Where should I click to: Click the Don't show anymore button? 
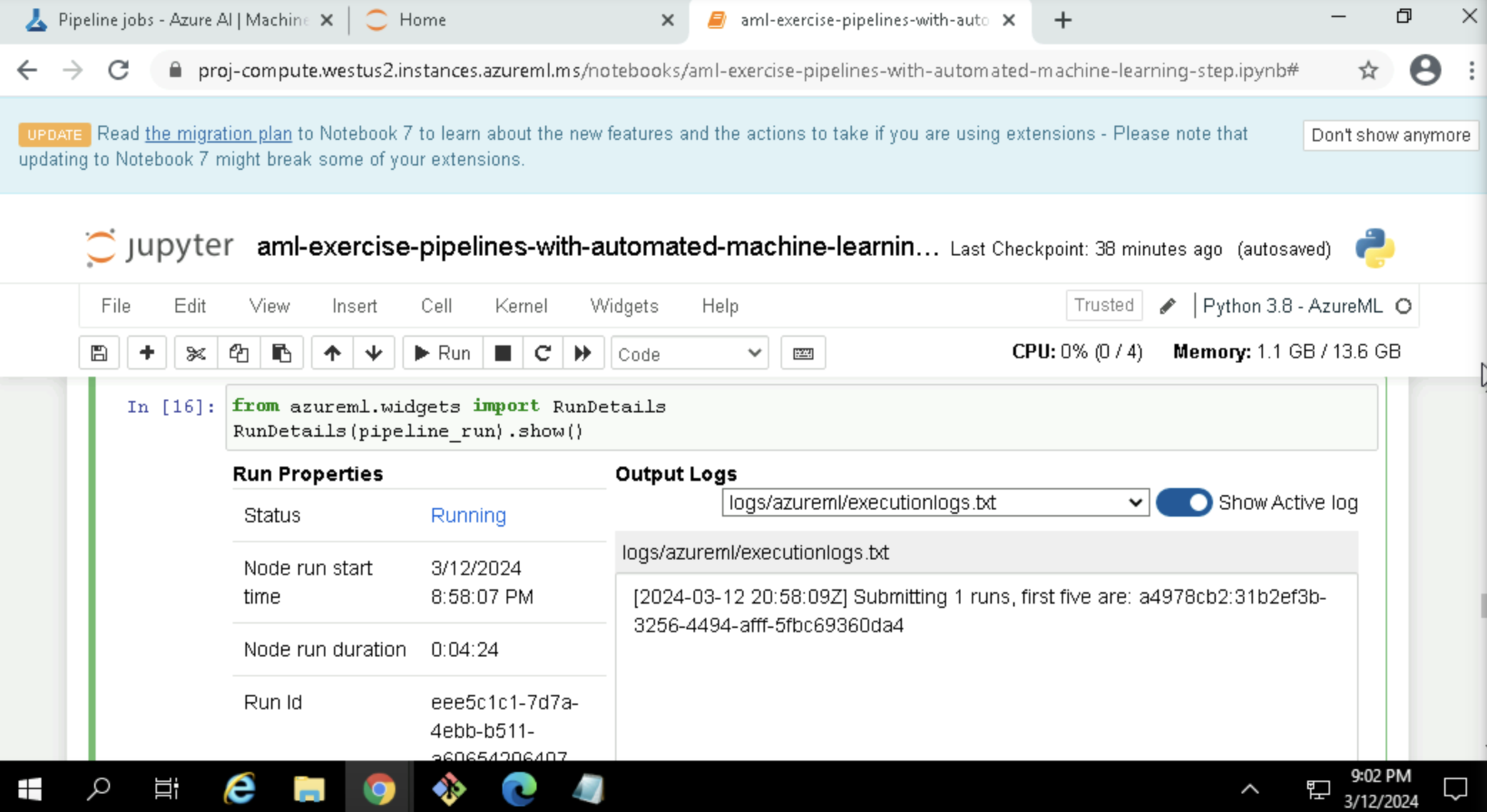pyautogui.click(x=1390, y=135)
